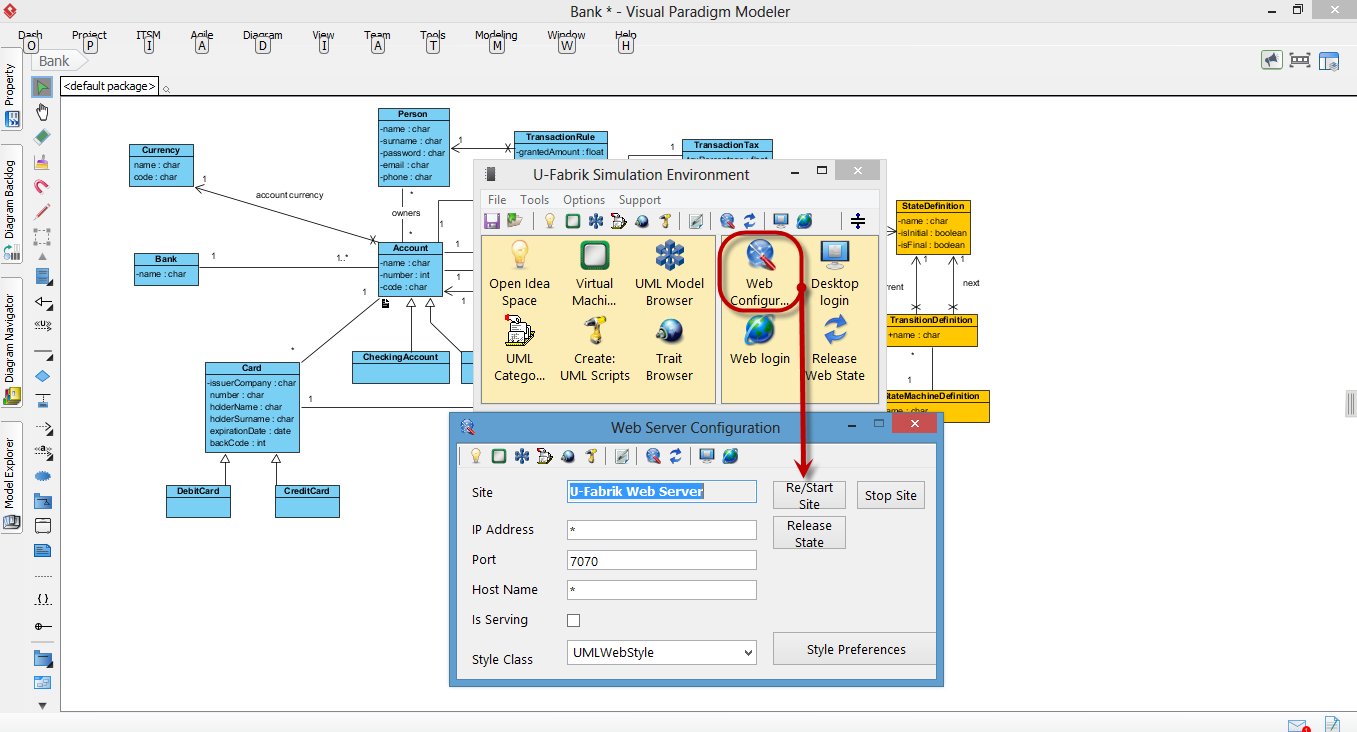Click split-arrows icon at U-Fabrik toolbar end

(858, 221)
